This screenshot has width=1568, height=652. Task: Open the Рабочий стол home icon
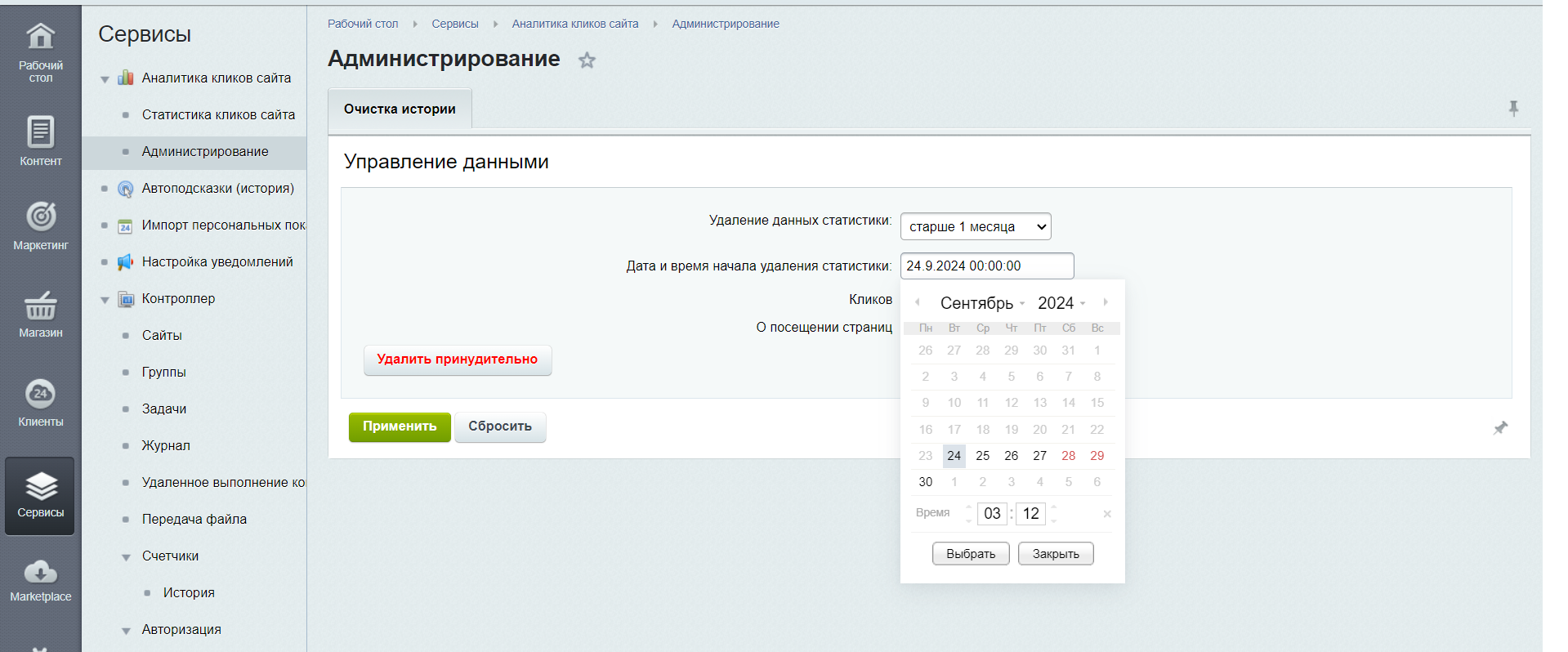pyautogui.click(x=40, y=37)
